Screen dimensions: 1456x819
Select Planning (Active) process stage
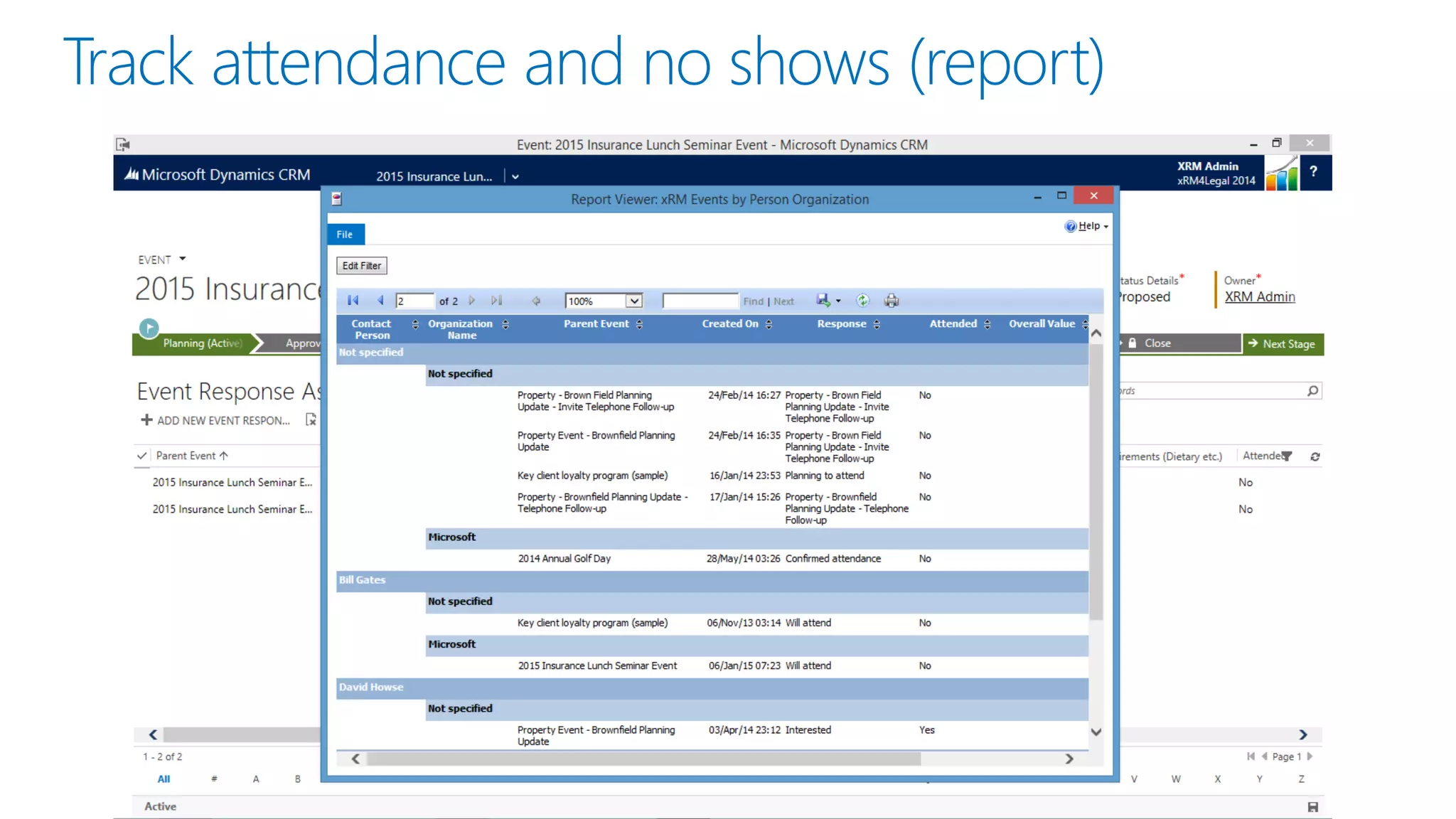click(x=201, y=343)
